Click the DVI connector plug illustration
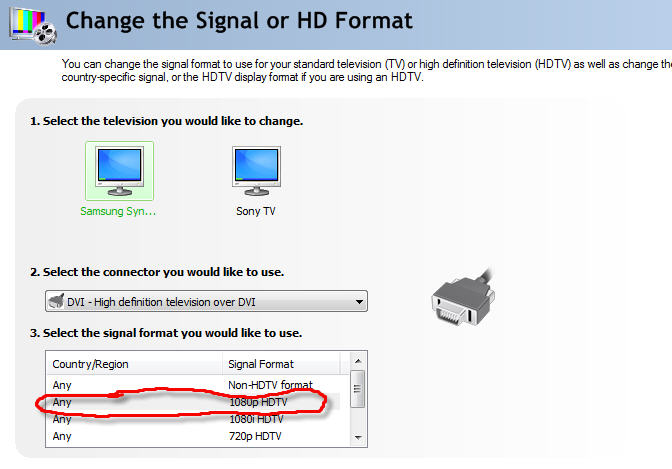 [x=461, y=295]
